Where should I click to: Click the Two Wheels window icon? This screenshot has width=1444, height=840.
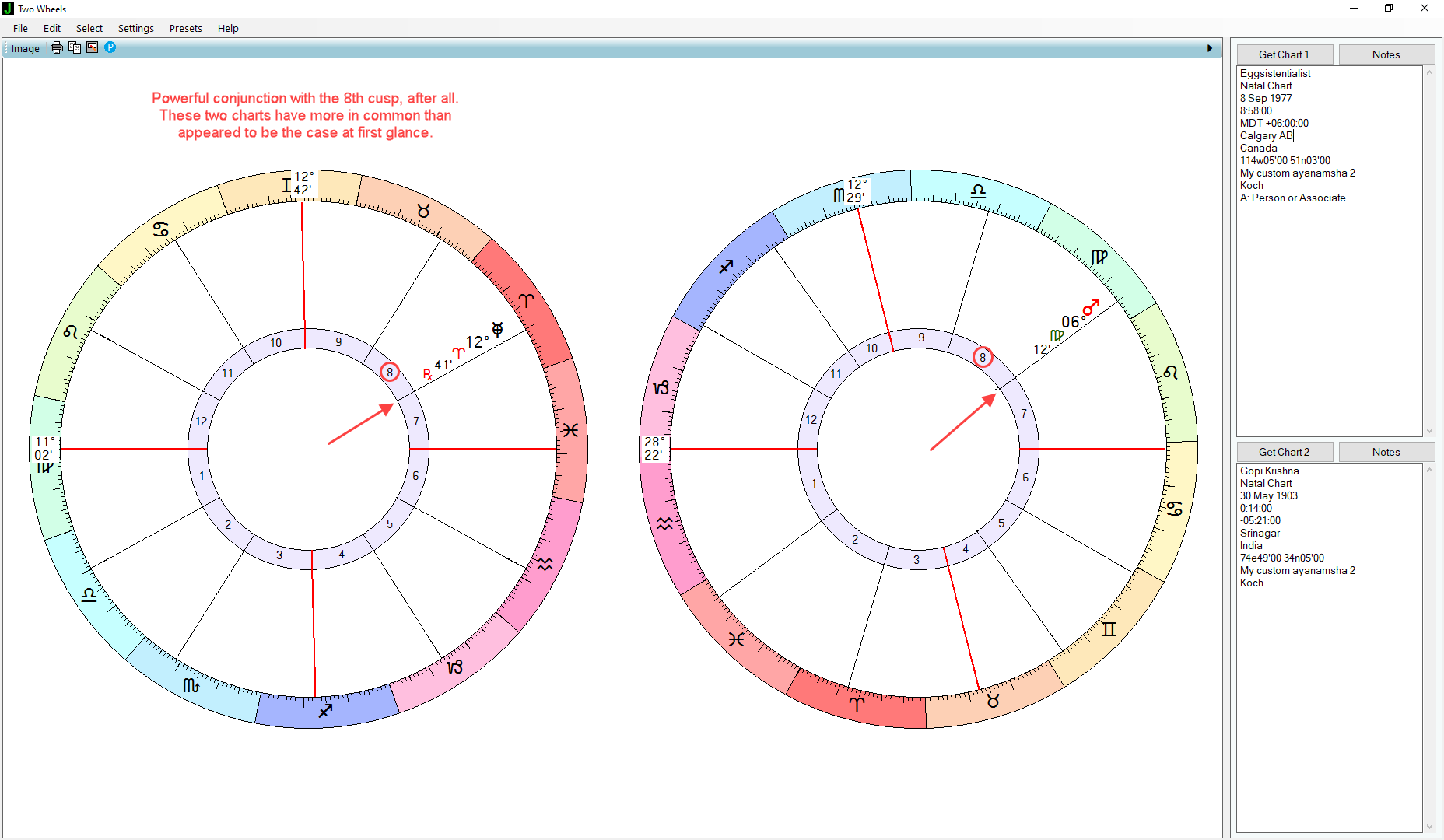(x=8, y=9)
